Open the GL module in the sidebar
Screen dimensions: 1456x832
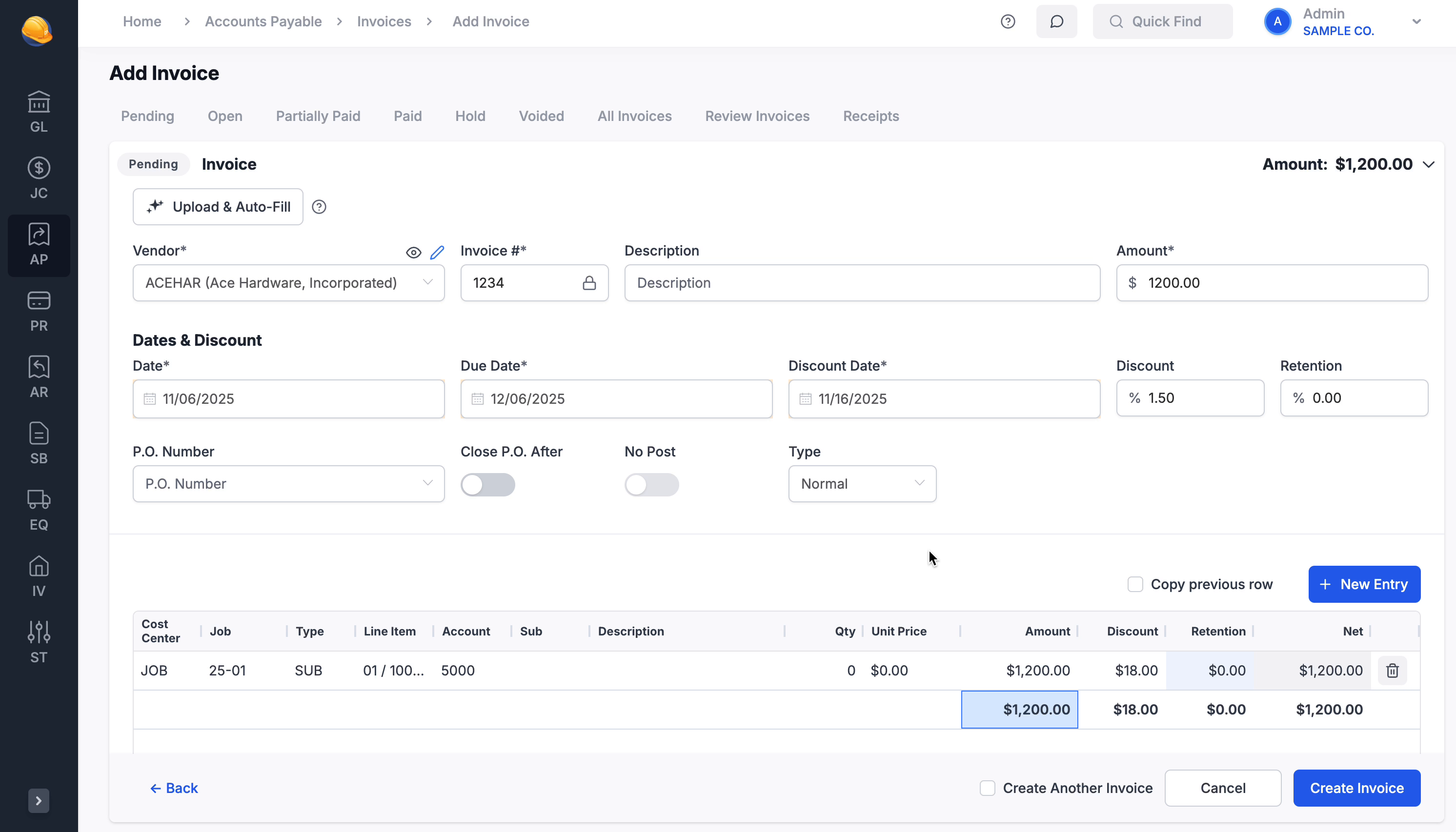38,111
